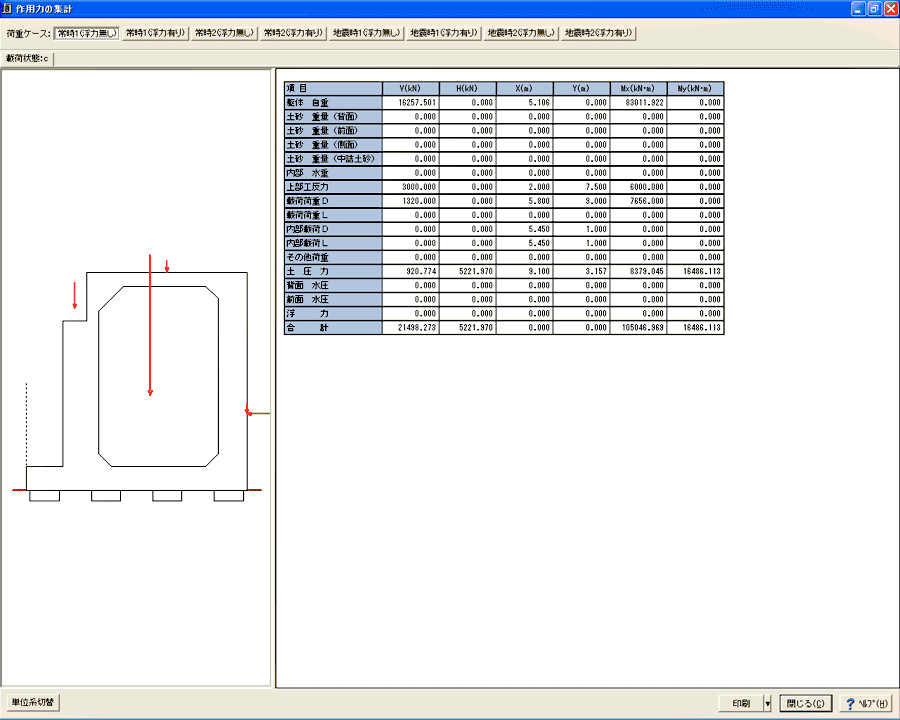Click the help question mark icon
Viewport: 900px width, 720px height.
pyautogui.click(x=851, y=703)
